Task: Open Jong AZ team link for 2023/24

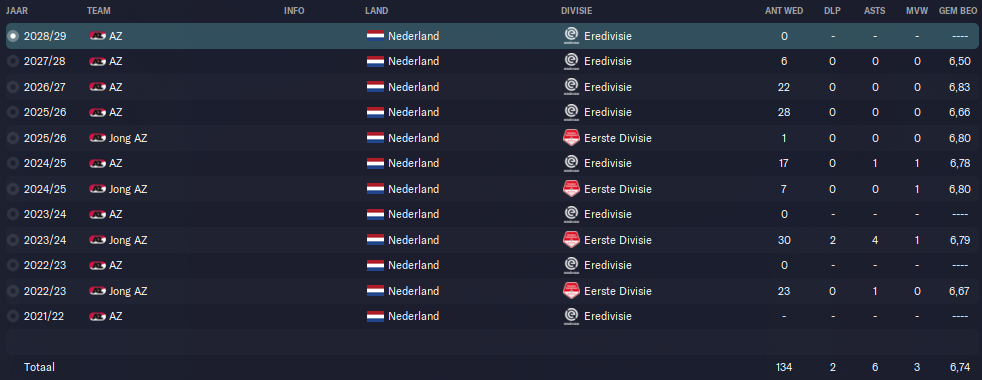Action: 128,240
